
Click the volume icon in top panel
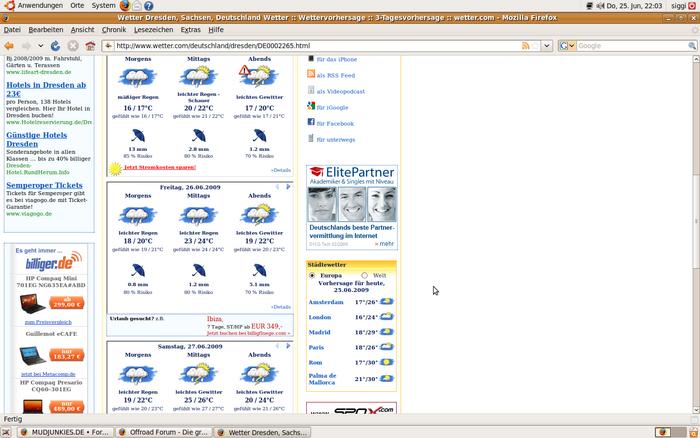pos(600,6)
